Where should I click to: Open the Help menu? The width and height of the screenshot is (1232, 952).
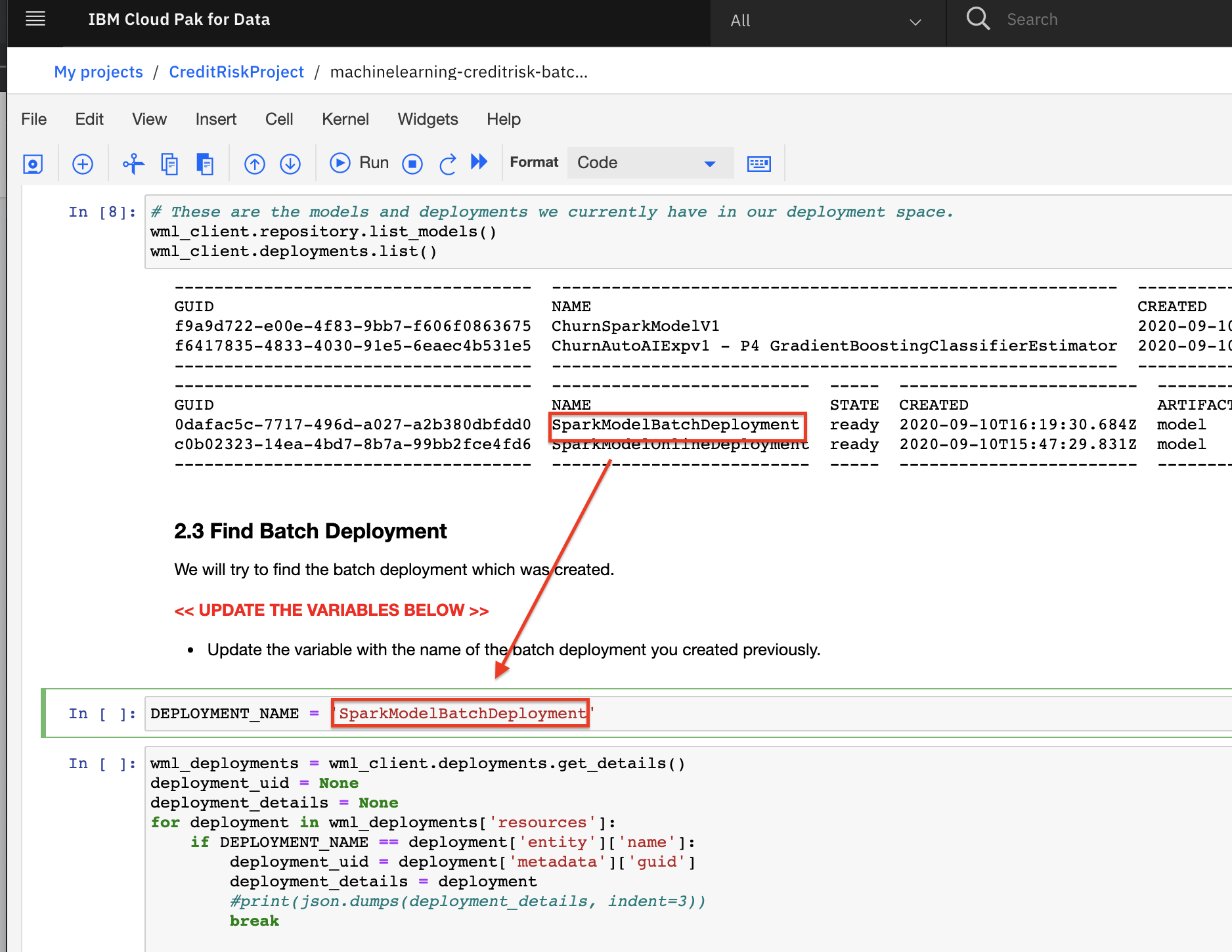(x=504, y=119)
